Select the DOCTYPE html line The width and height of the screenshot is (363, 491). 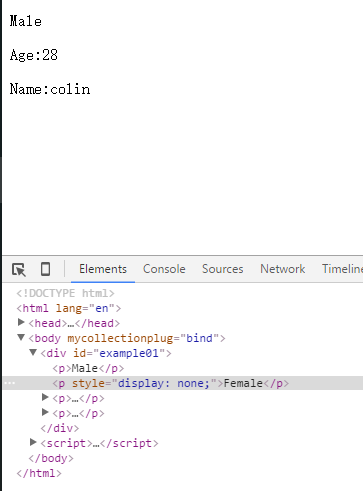[x=65, y=293]
